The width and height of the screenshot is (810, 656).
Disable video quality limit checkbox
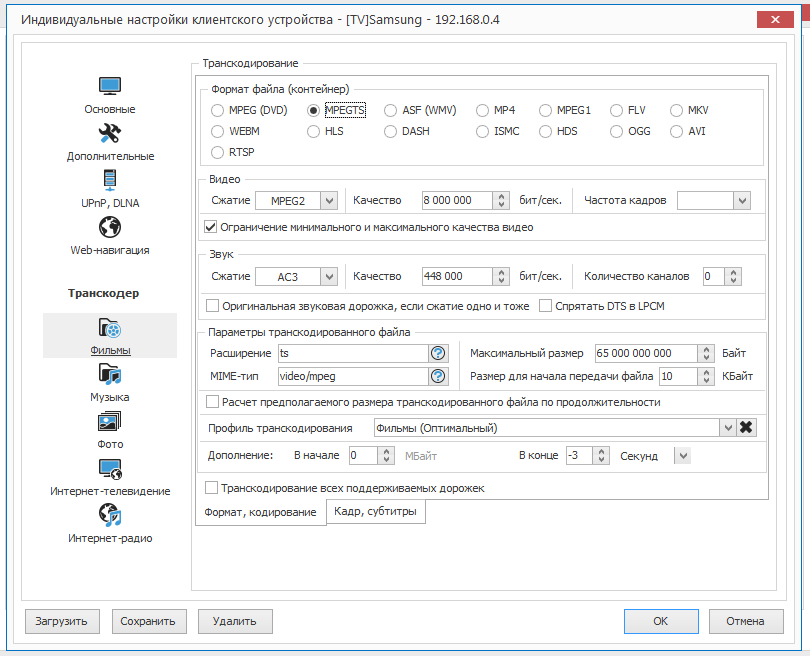211,227
